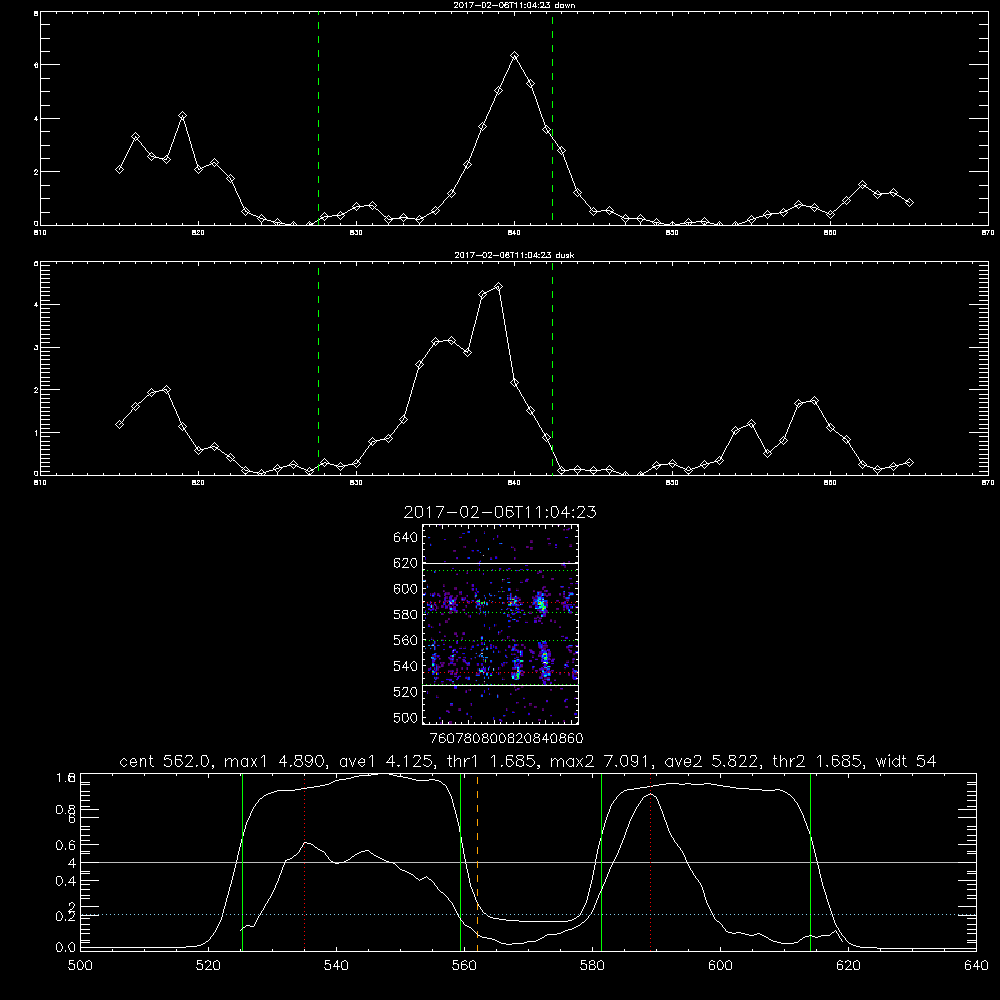Click y-axis label 0.4 on bottom profile plot
Image resolution: width=1000 pixels, height=1000 pixels.
click(66, 881)
